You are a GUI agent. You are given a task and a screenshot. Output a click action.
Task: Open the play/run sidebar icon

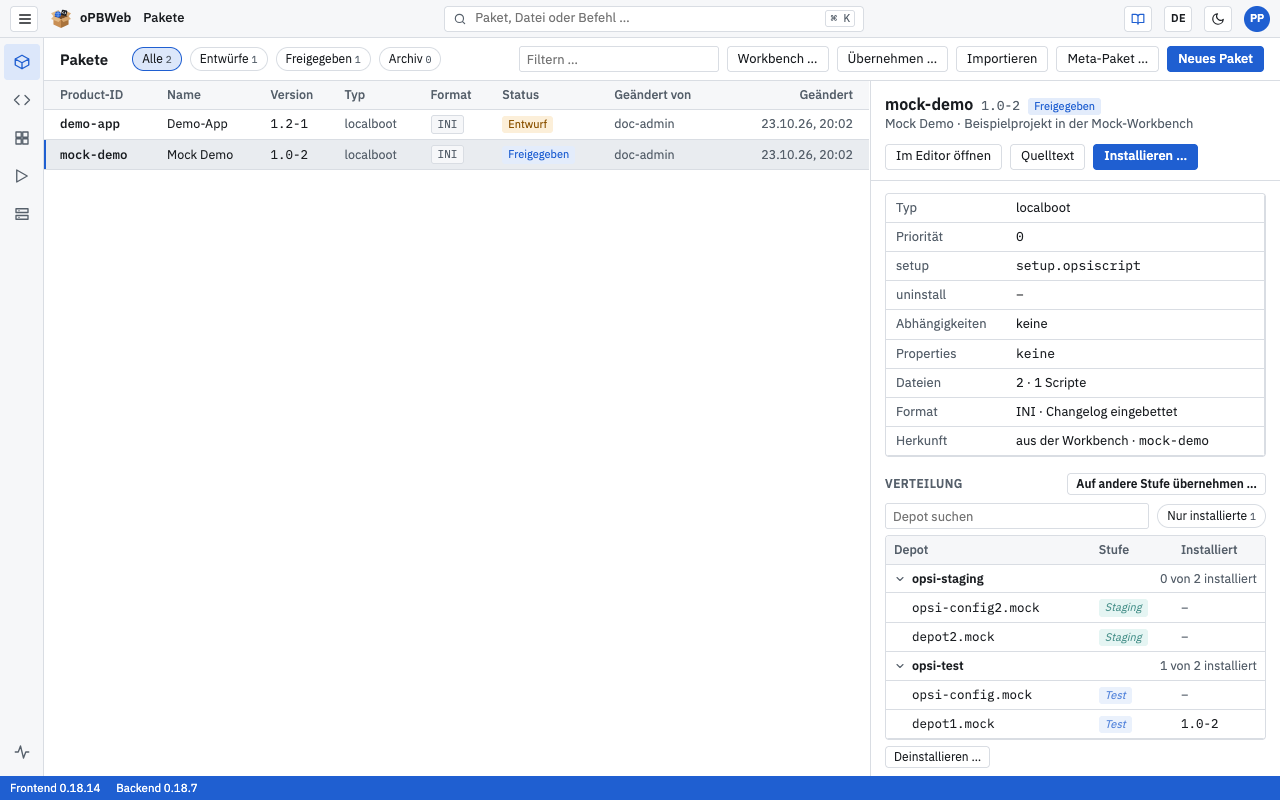click(22, 176)
